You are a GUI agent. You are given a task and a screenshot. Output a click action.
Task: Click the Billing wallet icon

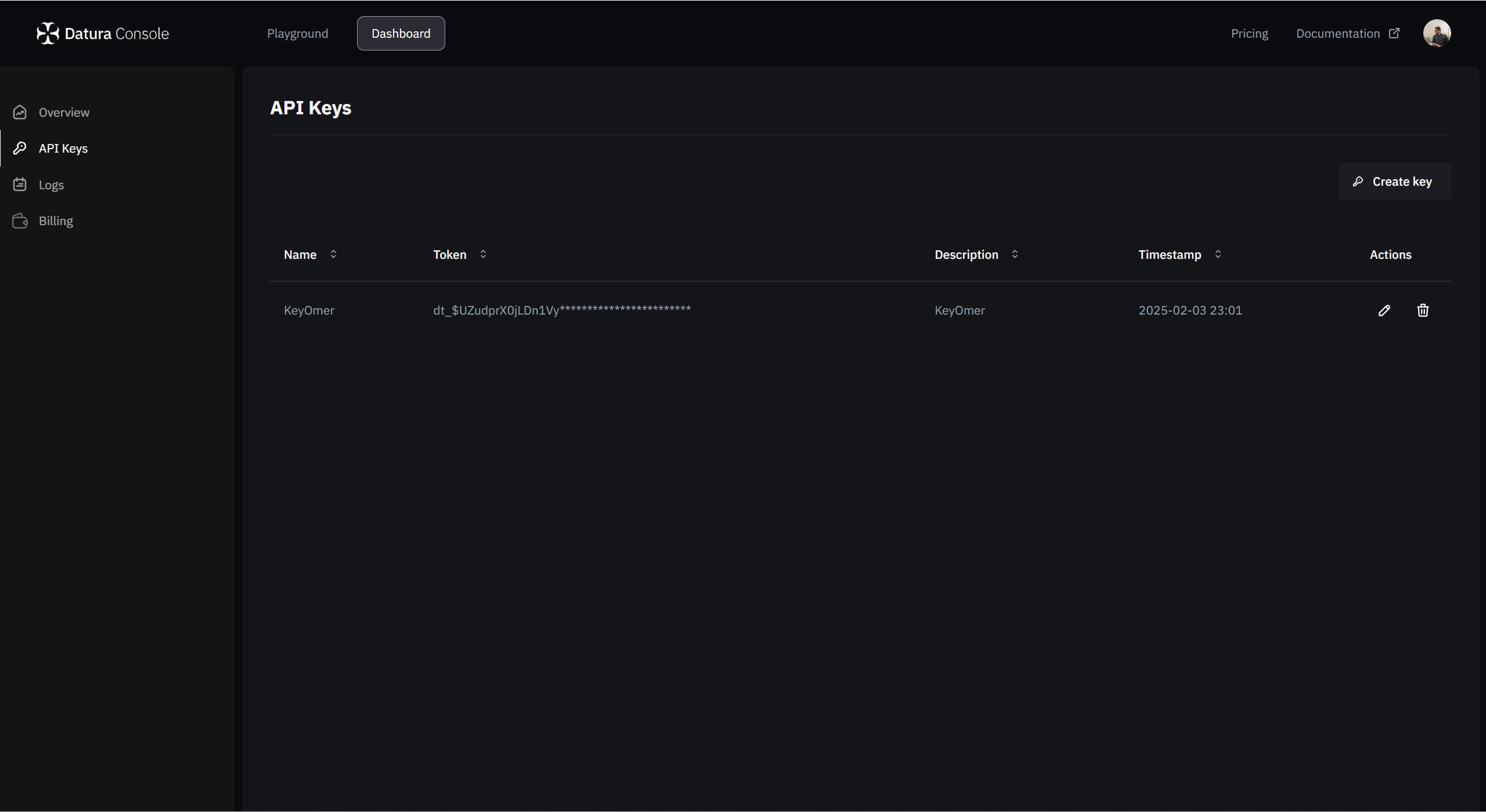click(x=20, y=221)
